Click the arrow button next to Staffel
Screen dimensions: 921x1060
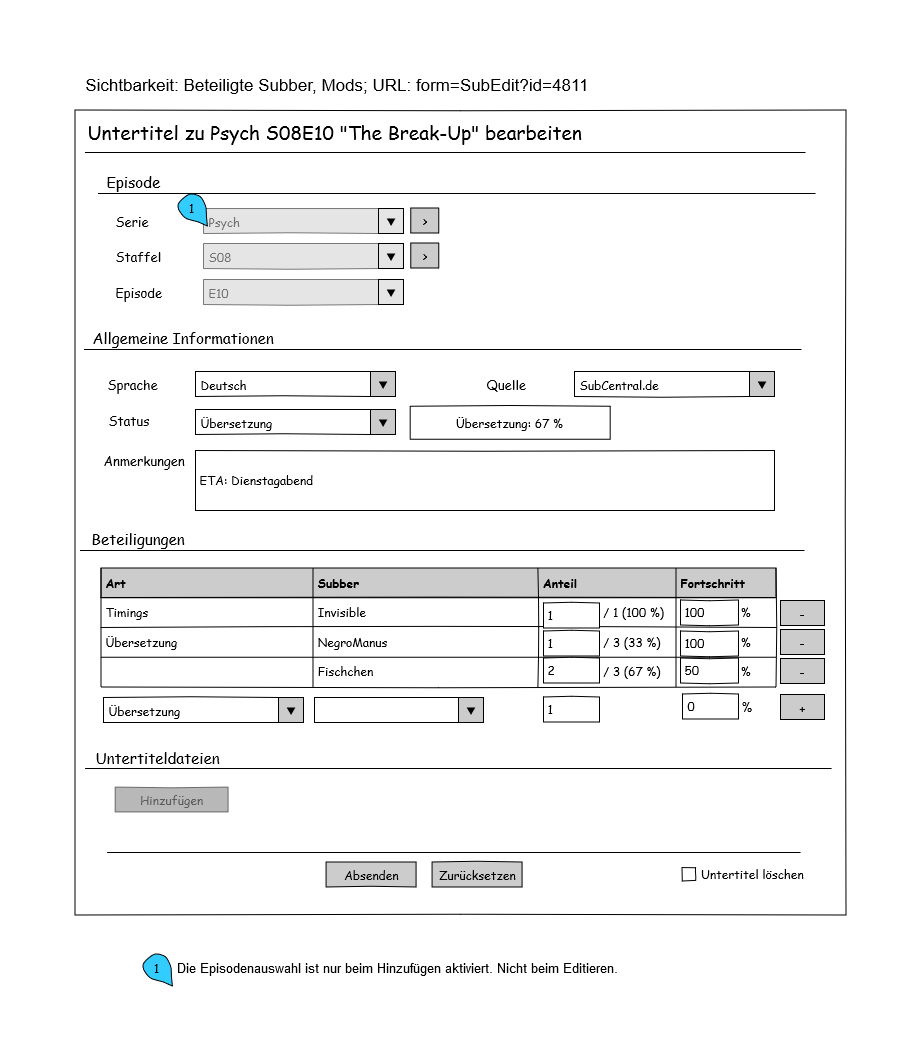coord(424,257)
